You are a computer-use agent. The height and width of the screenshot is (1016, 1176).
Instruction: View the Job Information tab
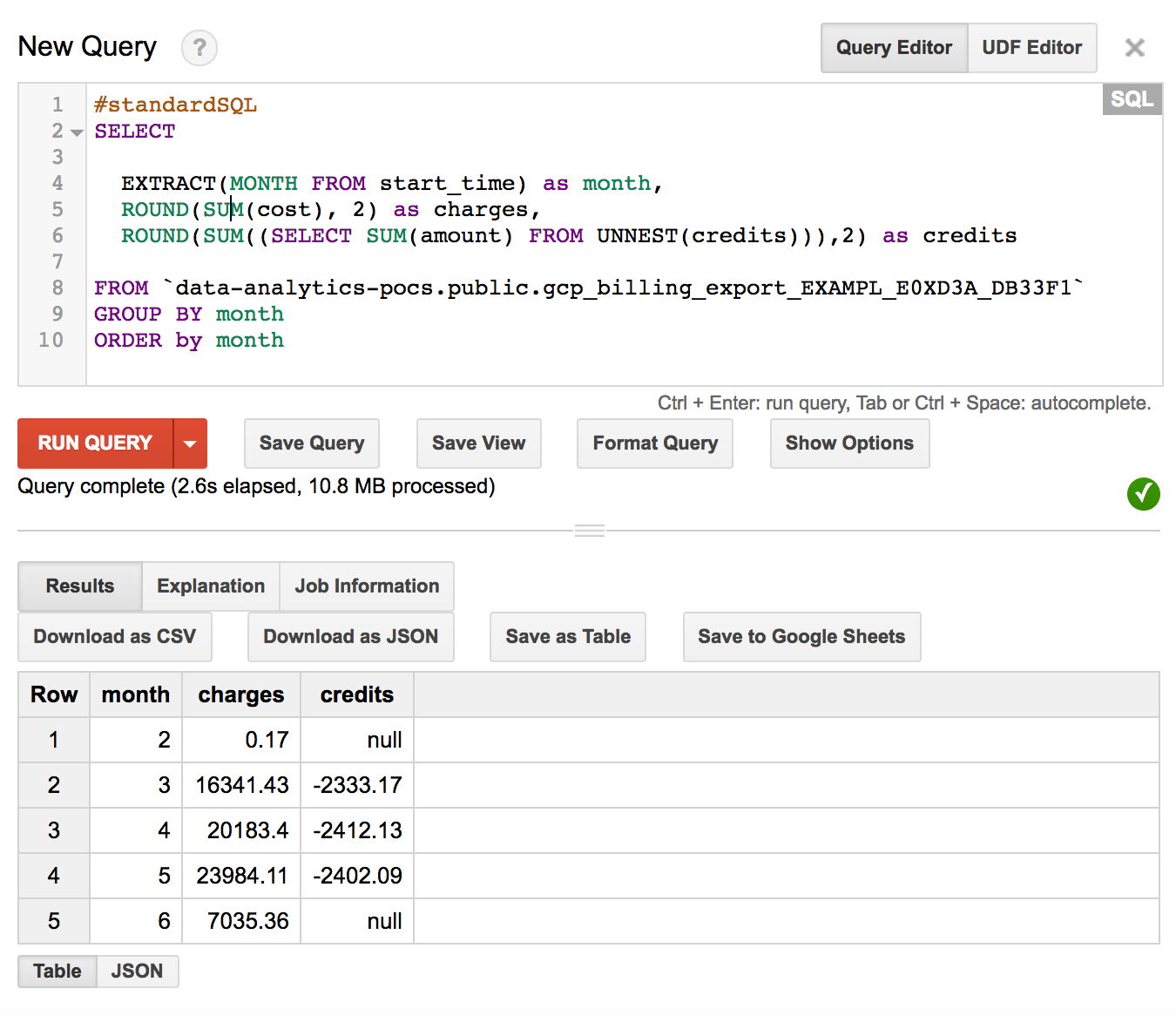(367, 586)
